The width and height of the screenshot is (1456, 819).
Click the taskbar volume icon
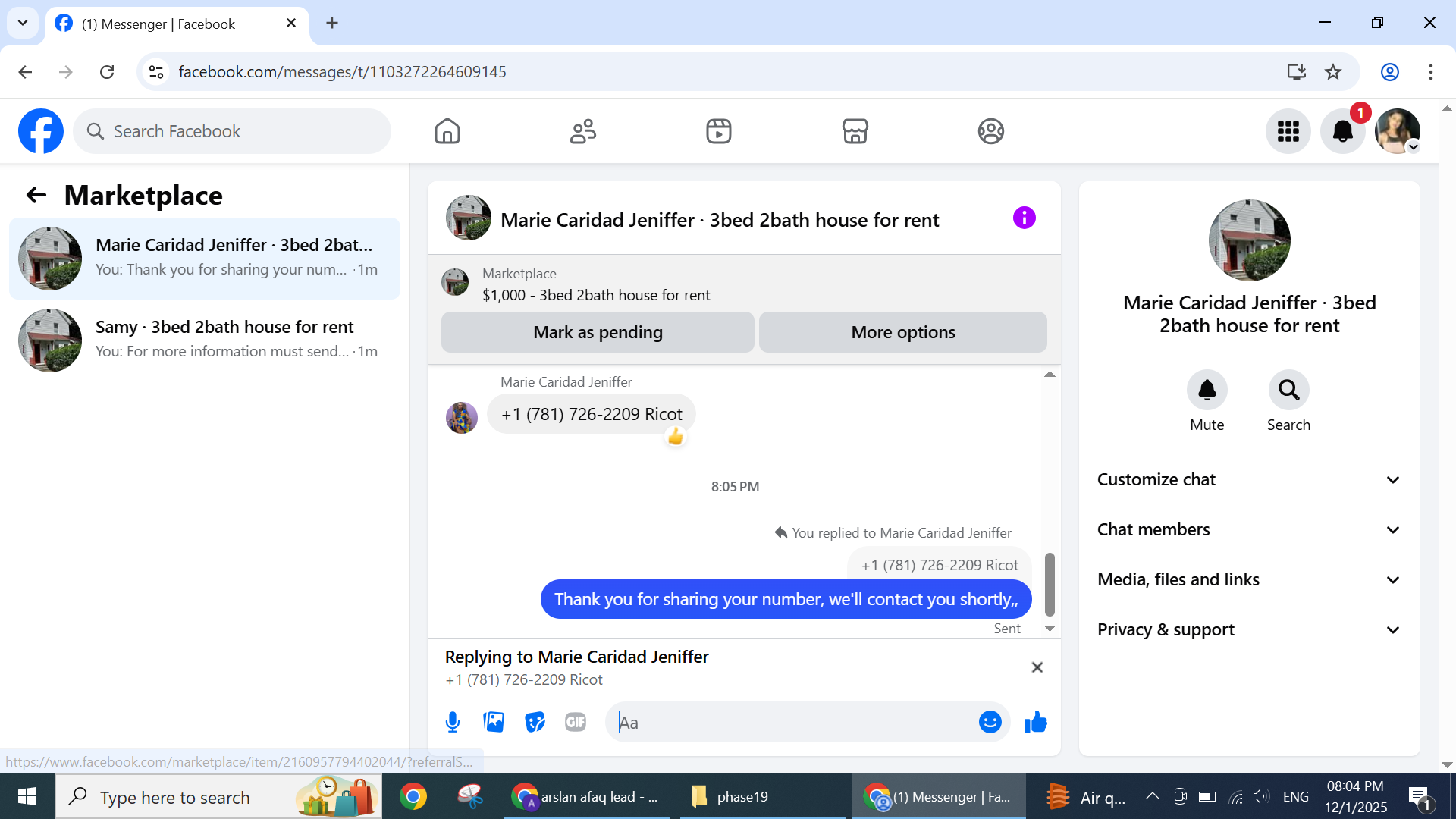(1261, 796)
